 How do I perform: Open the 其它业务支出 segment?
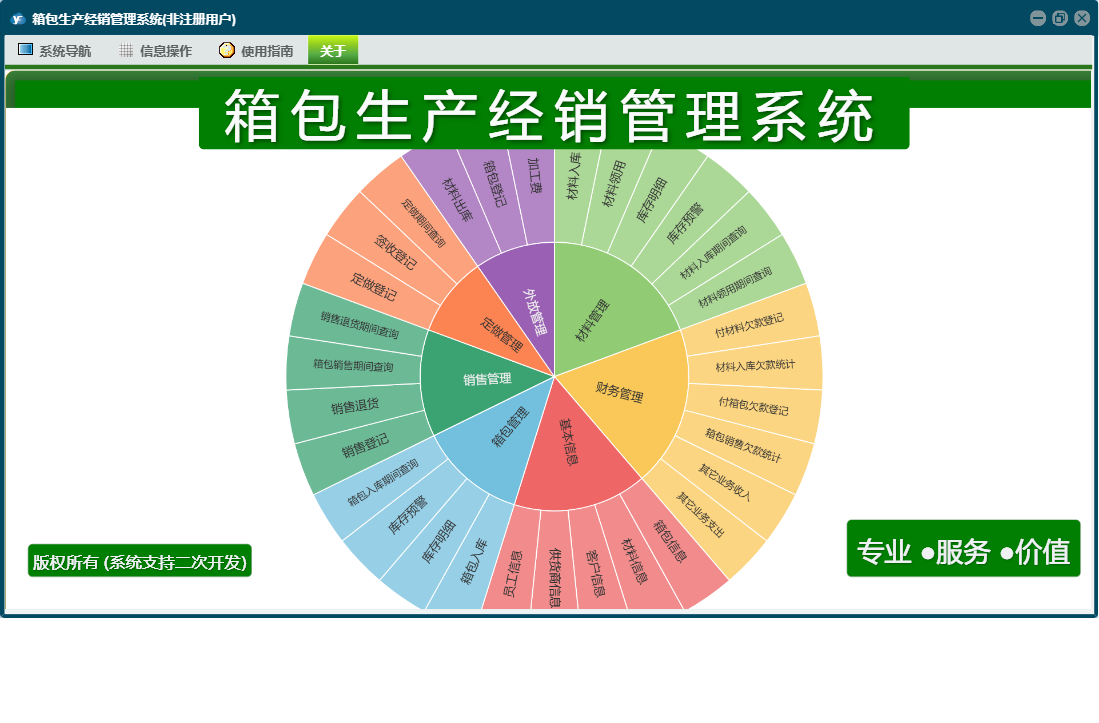(701, 515)
